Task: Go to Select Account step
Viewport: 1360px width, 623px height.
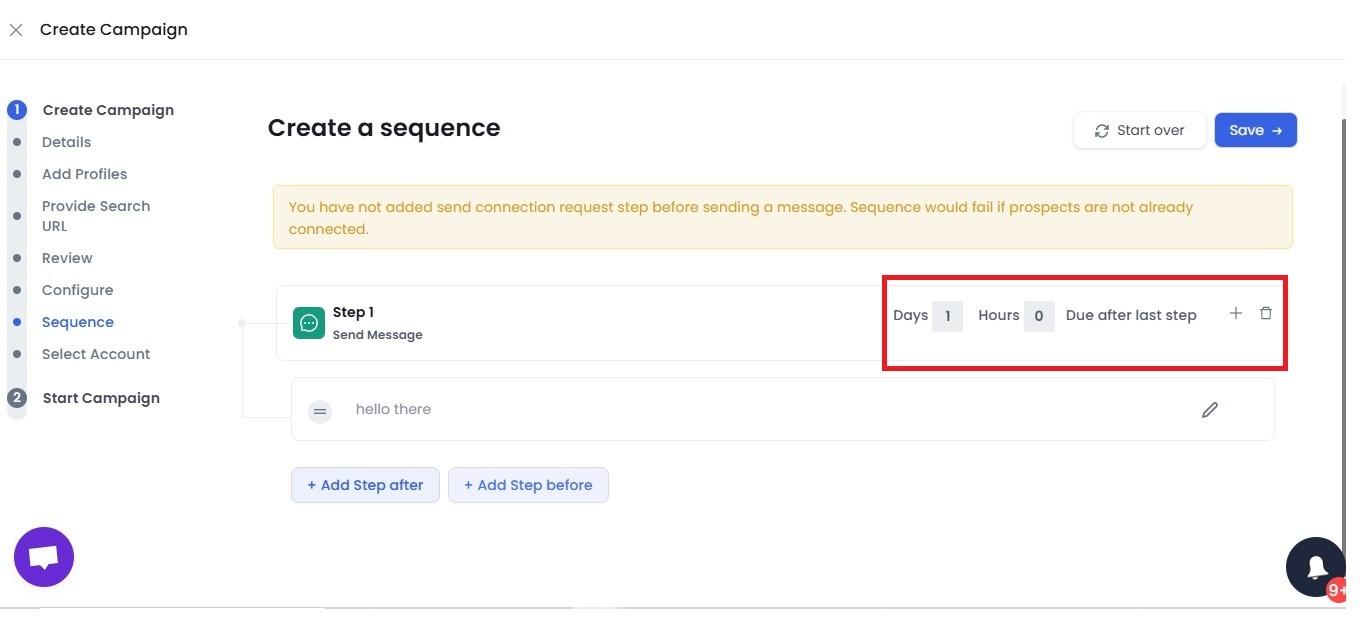Action: click(x=96, y=354)
